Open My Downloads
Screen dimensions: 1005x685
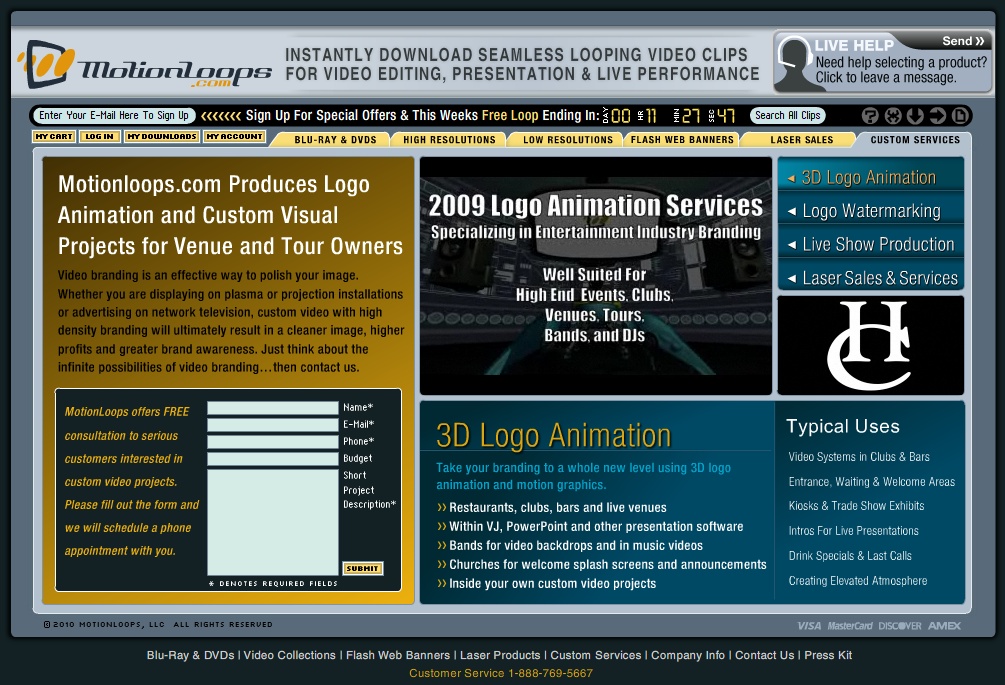point(162,136)
